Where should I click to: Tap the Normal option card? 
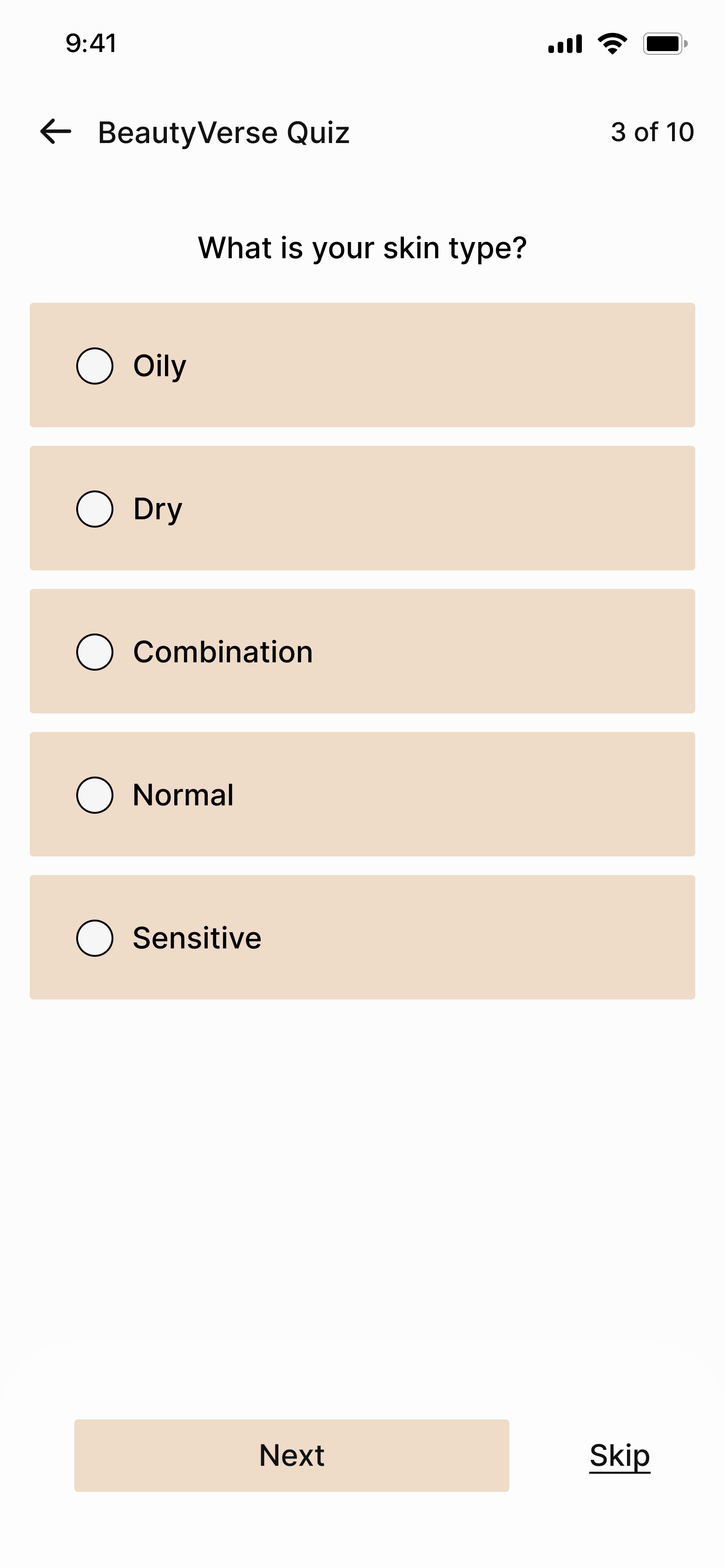tap(362, 794)
